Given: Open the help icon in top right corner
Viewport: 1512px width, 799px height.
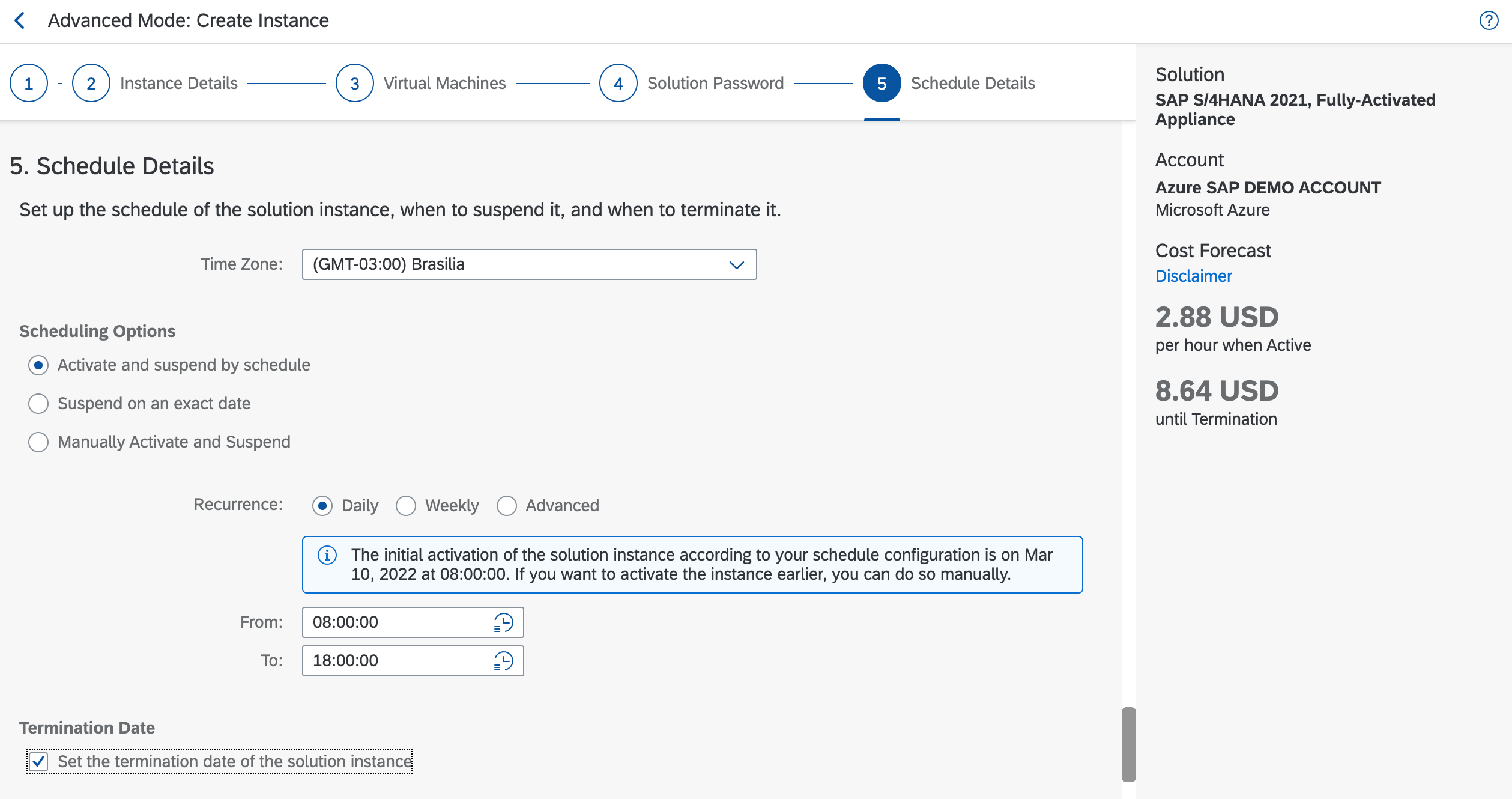Looking at the screenshot, I should click(x=1489, y=20).
